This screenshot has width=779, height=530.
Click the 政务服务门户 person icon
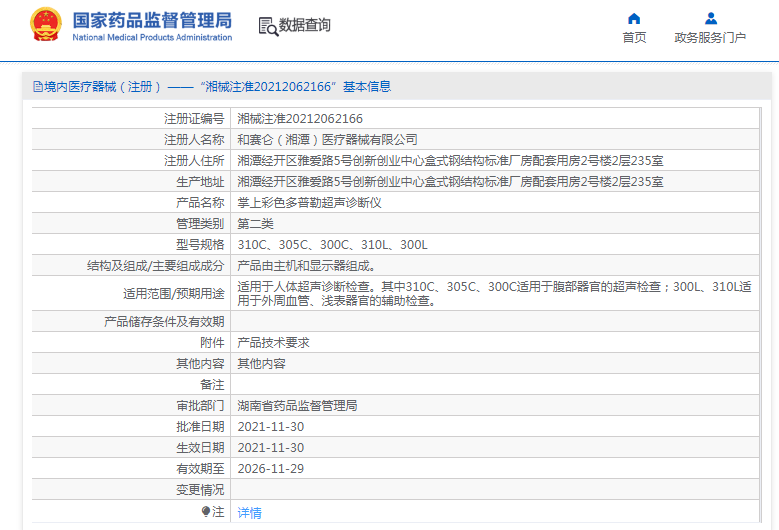coord(710,18)
